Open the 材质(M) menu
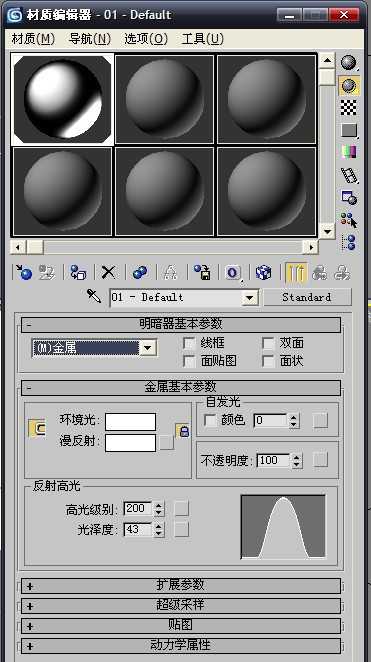 (33, 39)
